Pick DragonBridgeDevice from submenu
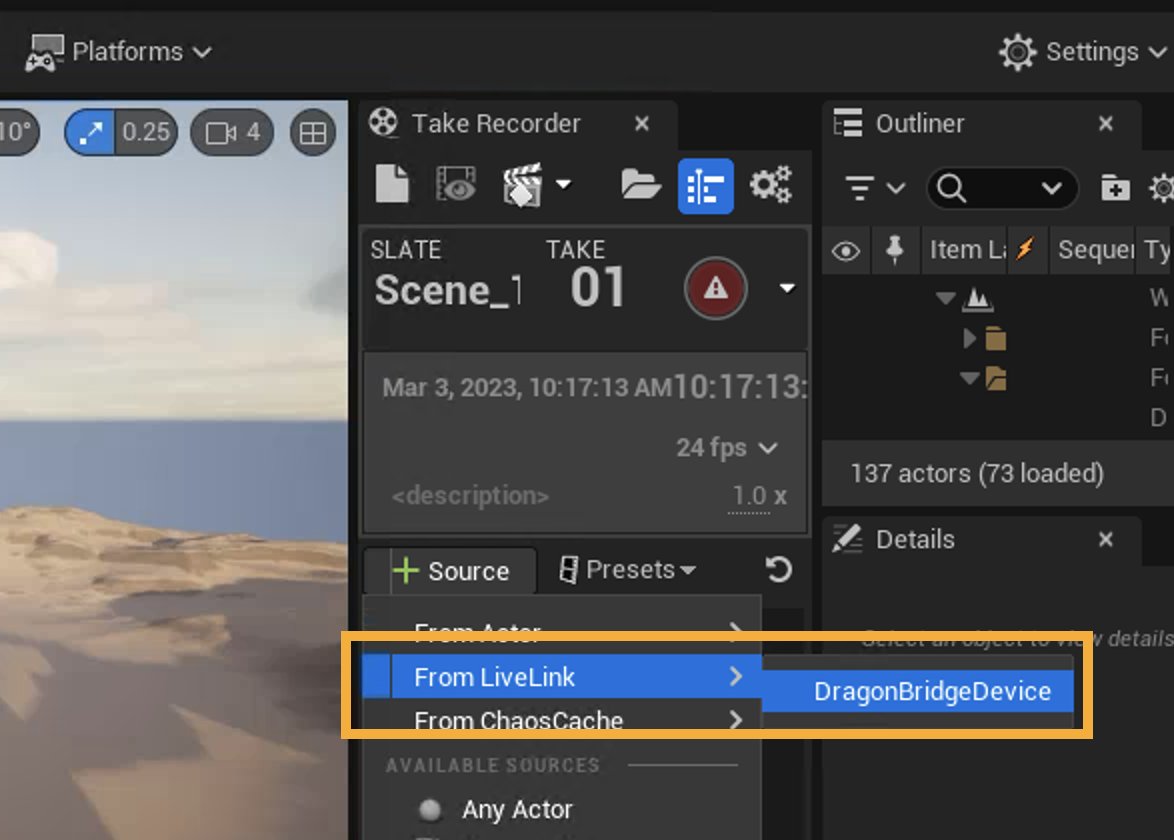Image resolution: width=1174 pixels, height=840 pixels. coord(918,691)
